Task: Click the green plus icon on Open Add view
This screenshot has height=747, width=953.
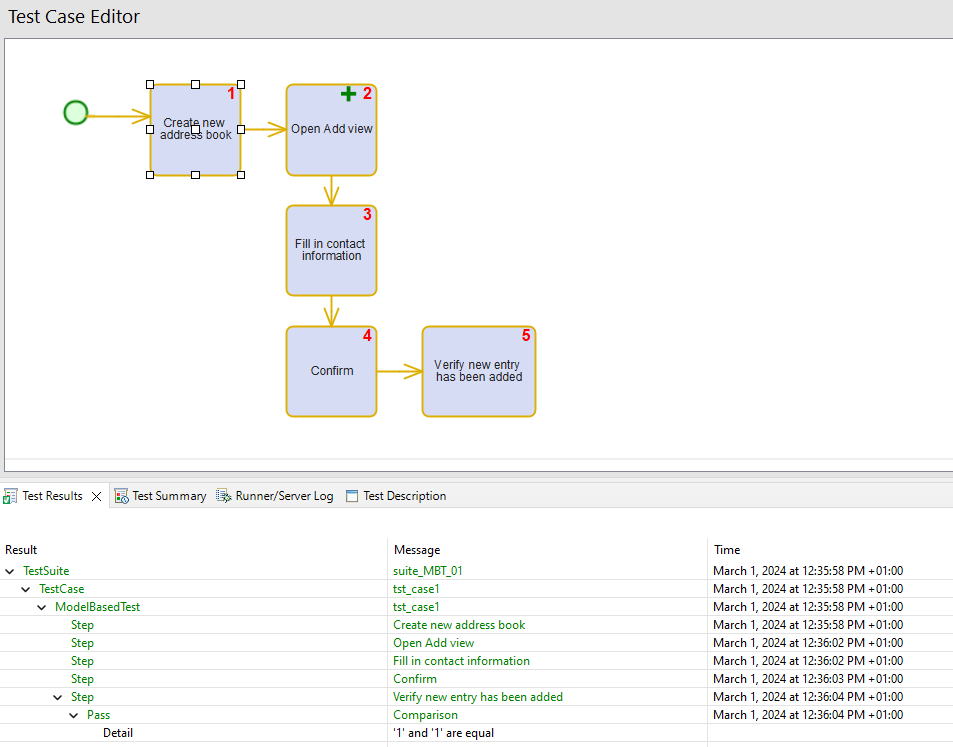Action: click(x=348, y=94)
